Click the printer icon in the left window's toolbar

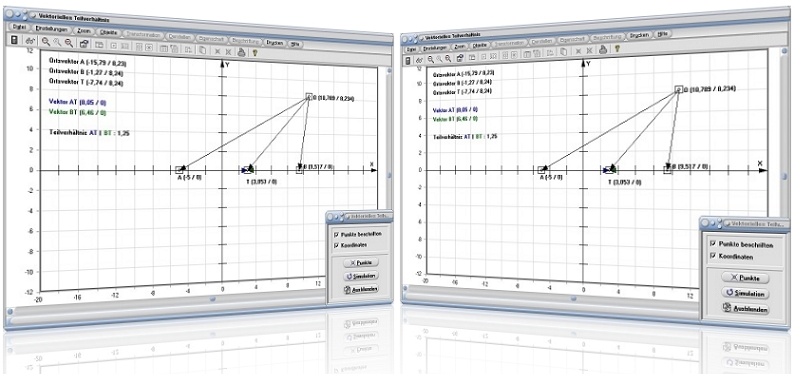point(242,51)
